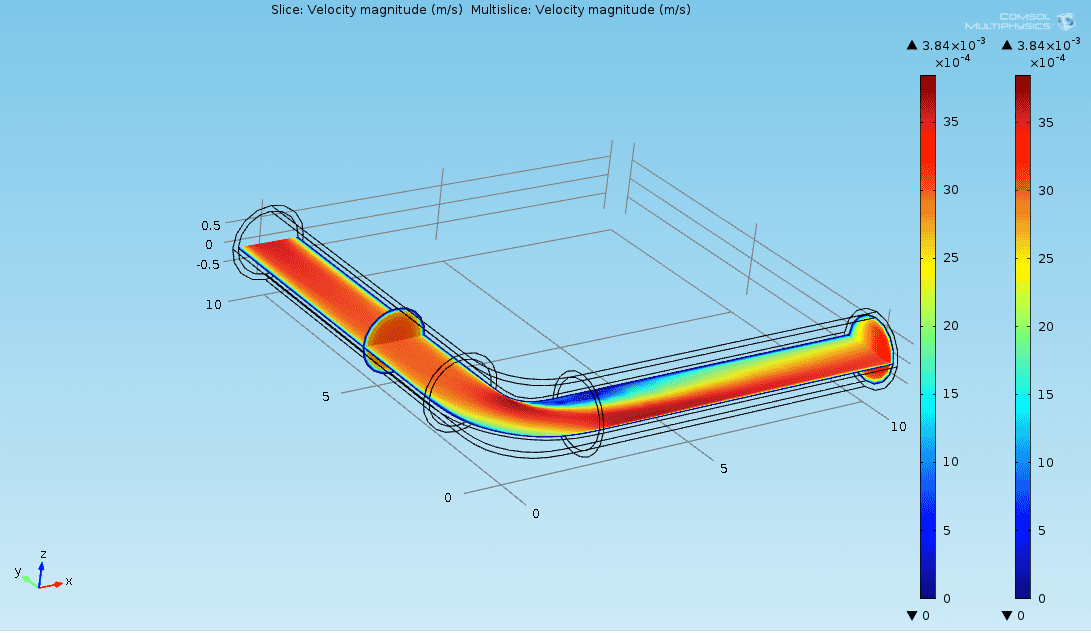This screenshot has width=1091, height=633.
Task: Click the min triangle marker below right legend
Action: 1006,615
